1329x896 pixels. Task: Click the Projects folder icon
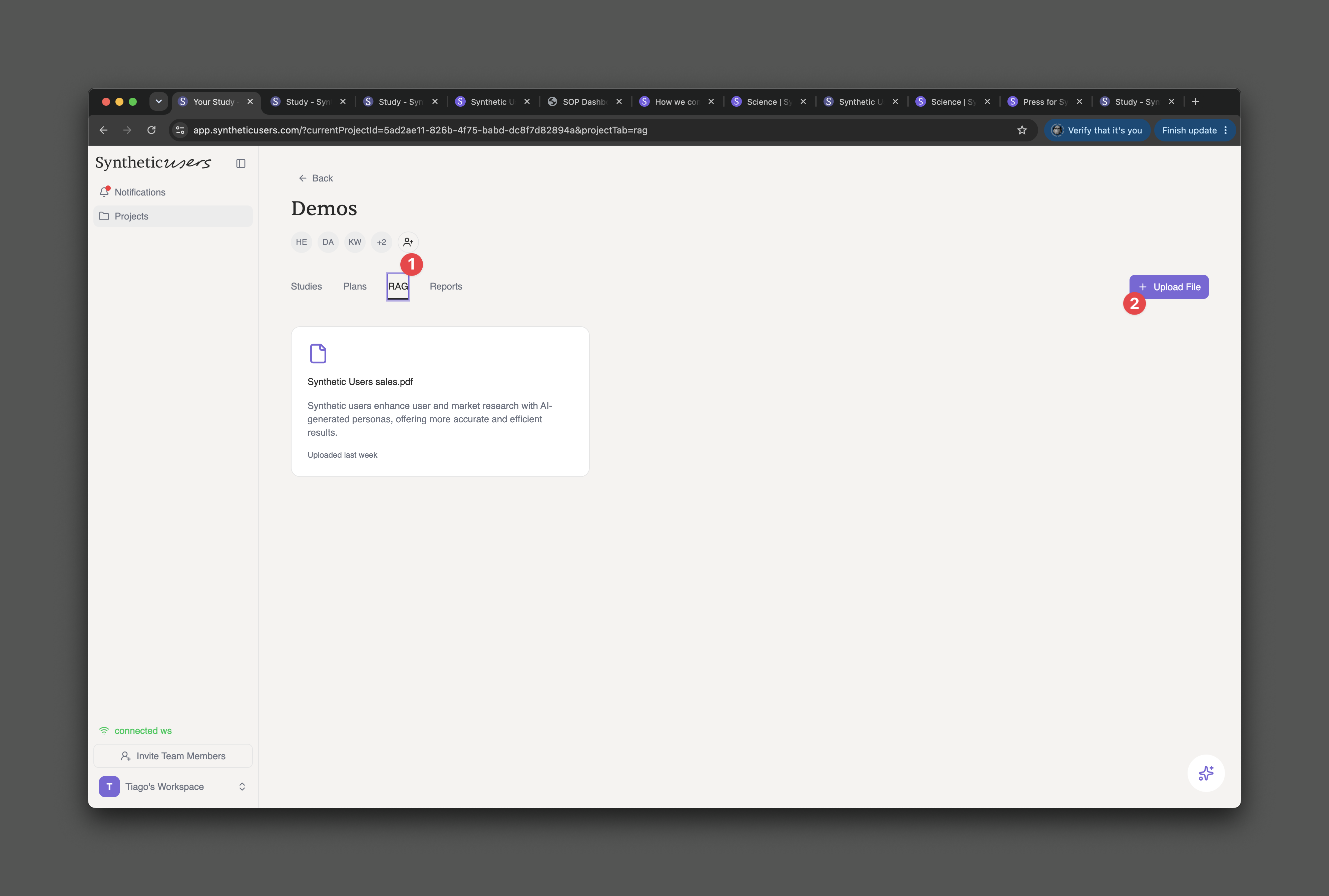[104, 216]
